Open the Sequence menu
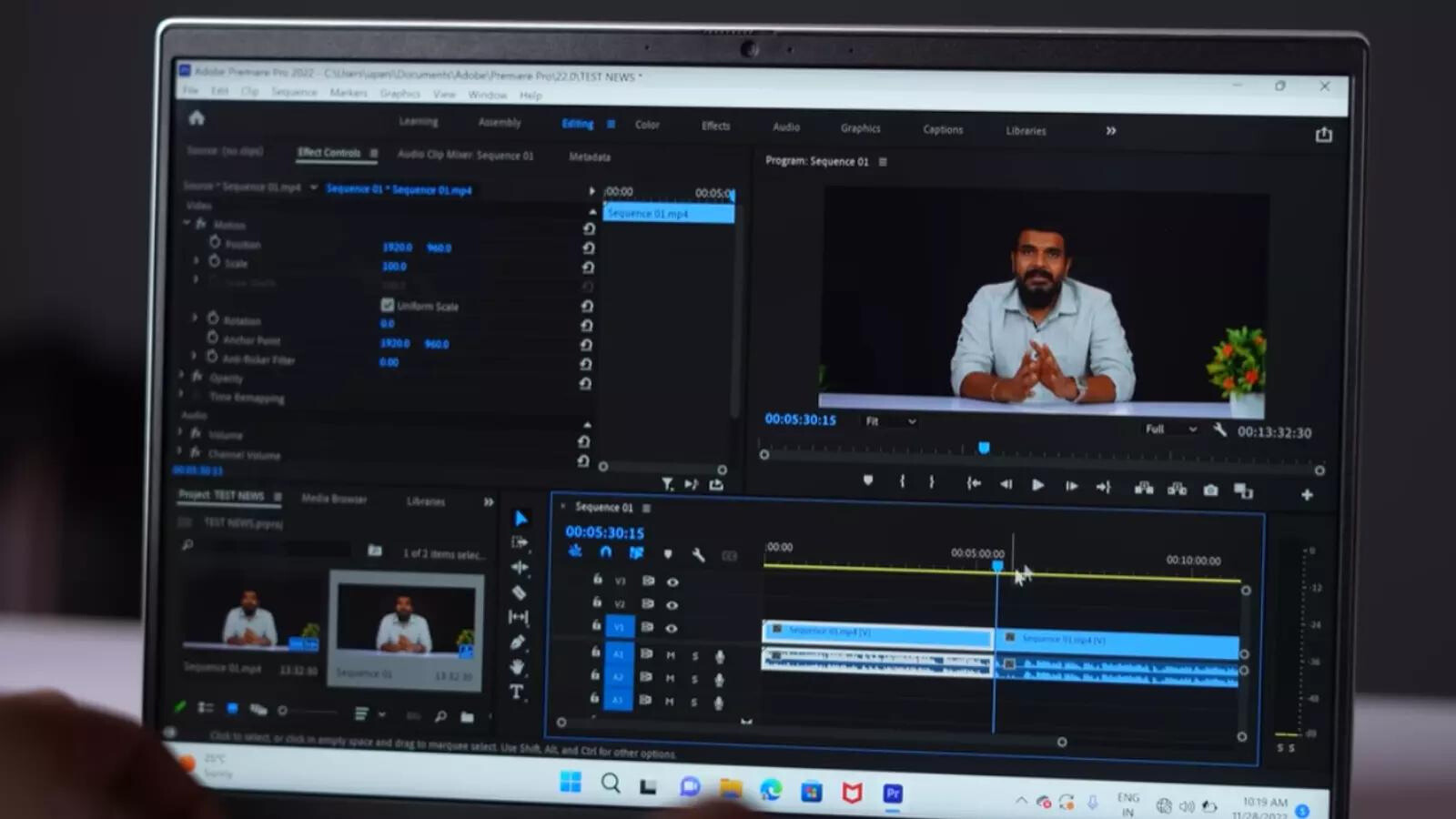The image size is (1456, 819). coord(294,92)
